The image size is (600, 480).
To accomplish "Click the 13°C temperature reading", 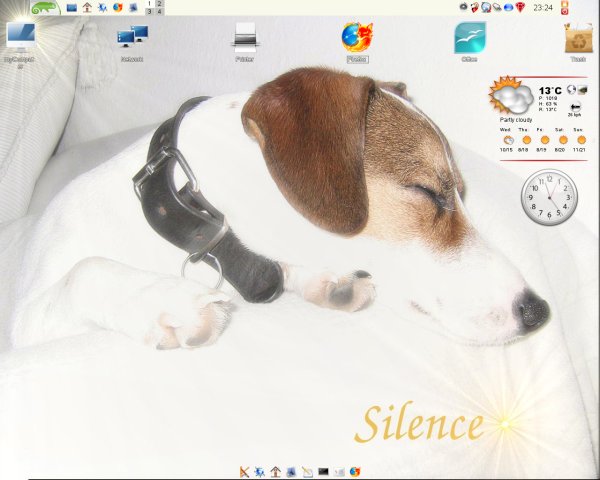I will click(x=550, y=91).
